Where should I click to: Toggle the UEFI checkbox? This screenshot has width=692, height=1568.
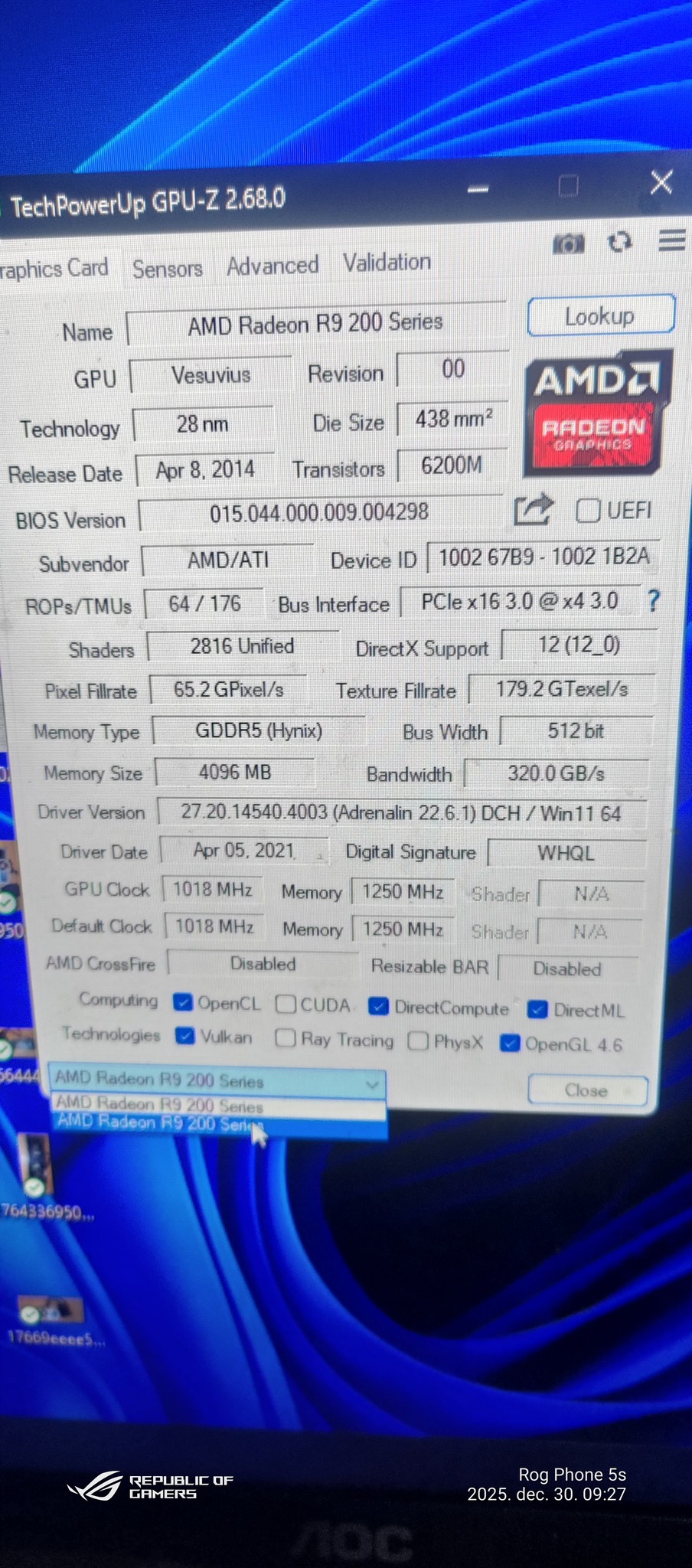(587, 510)
